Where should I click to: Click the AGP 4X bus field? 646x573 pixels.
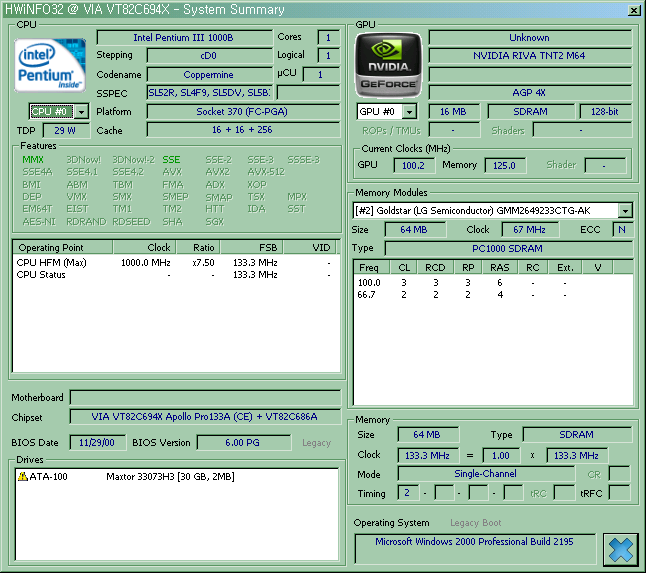[x=529, y=93]
